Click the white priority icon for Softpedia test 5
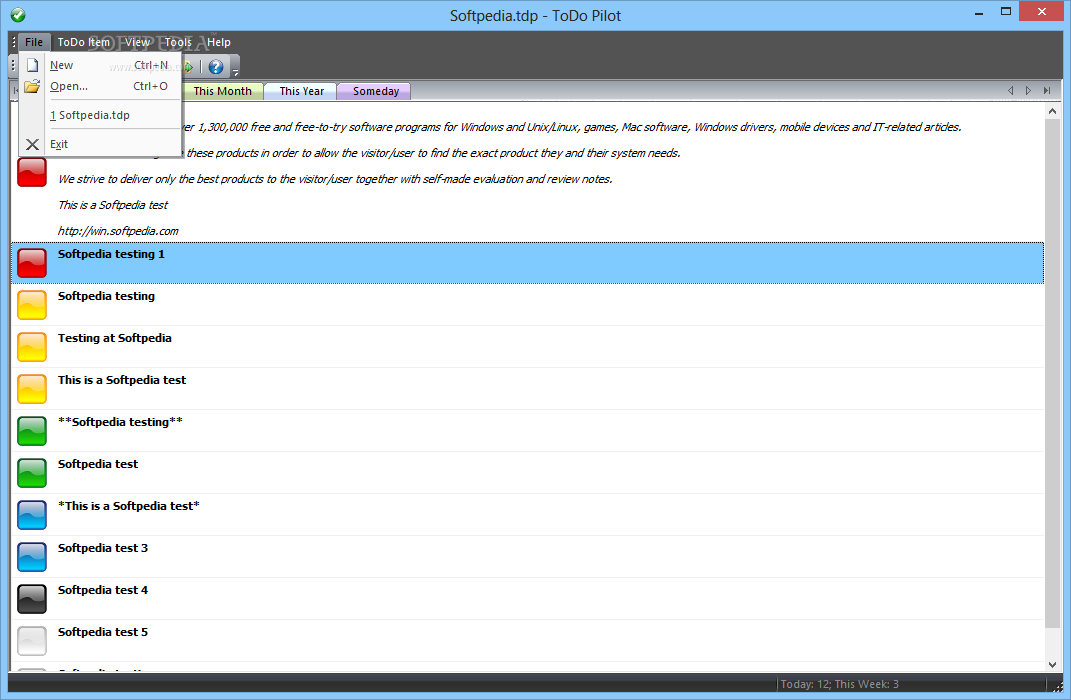The width and height of the screenshot is (1071, 700). tap(32, 641)
